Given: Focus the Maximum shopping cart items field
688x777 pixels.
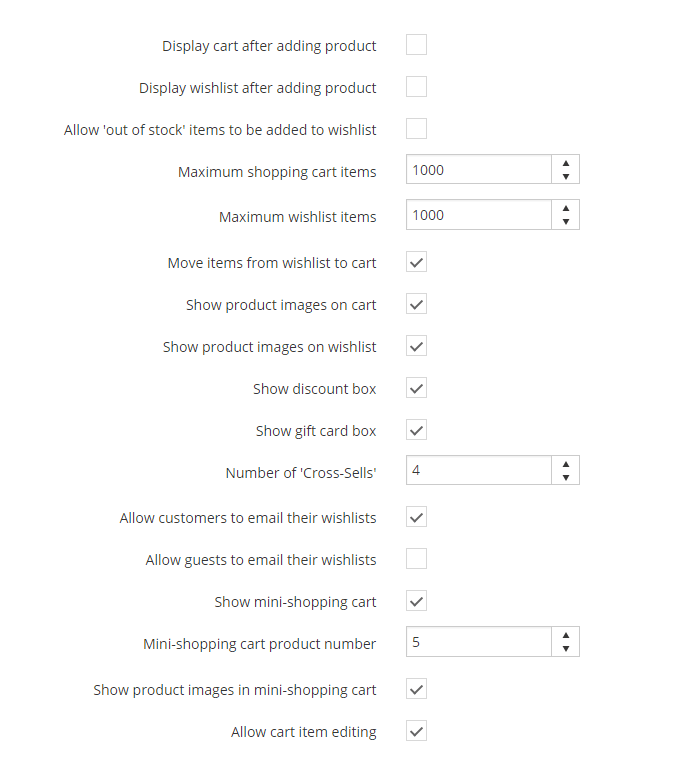Looking at the screenshot, I should (x=479, y=169).
